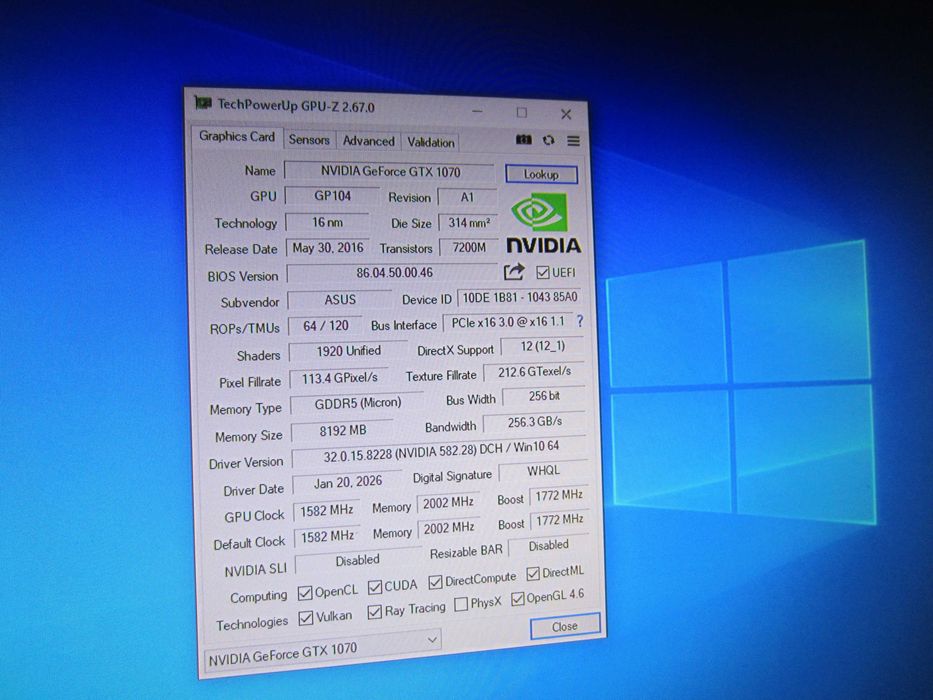This screenshot has width=933, height=700.
Task: Click the refresh icon in GPU-Z
Action: pyautogui.click(x=549, y=140)
